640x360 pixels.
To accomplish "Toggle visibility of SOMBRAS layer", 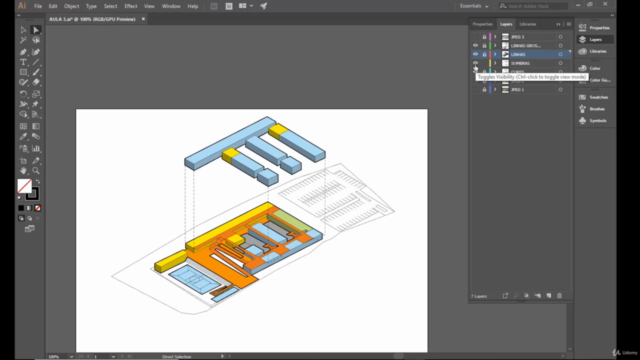I will pos(475,63).
